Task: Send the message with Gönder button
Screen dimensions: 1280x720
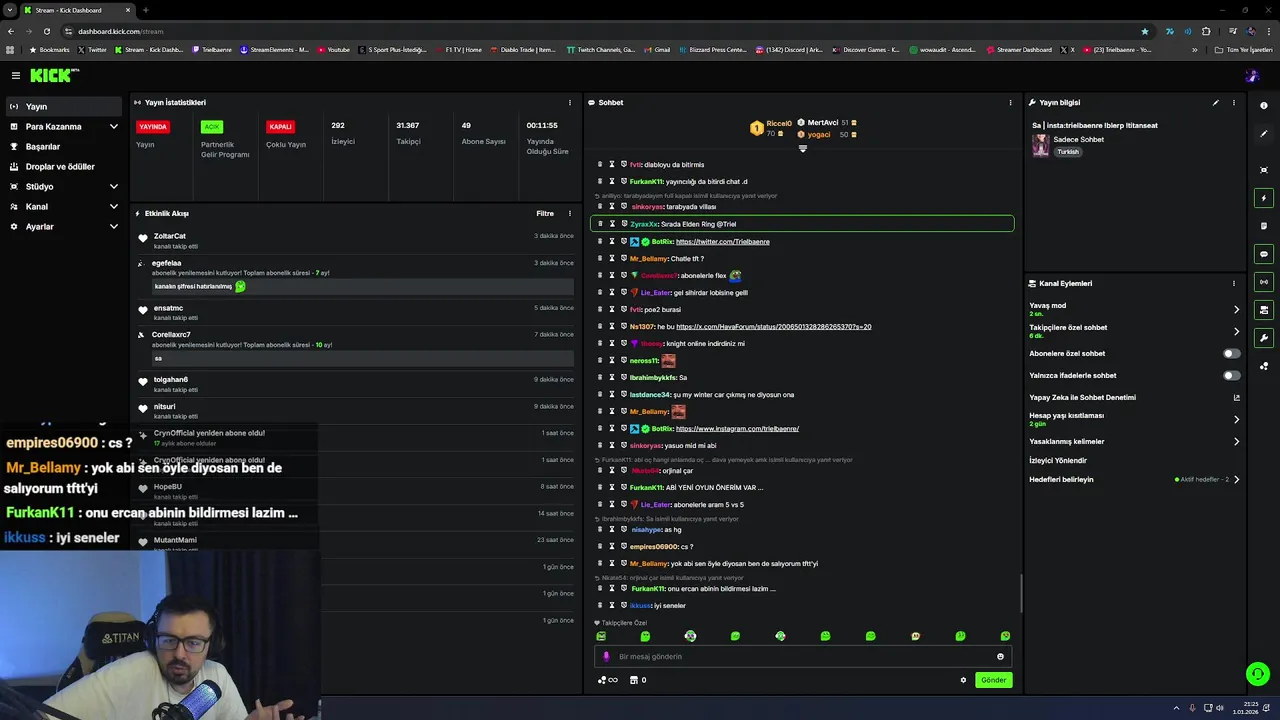Action: coord(993,680)
